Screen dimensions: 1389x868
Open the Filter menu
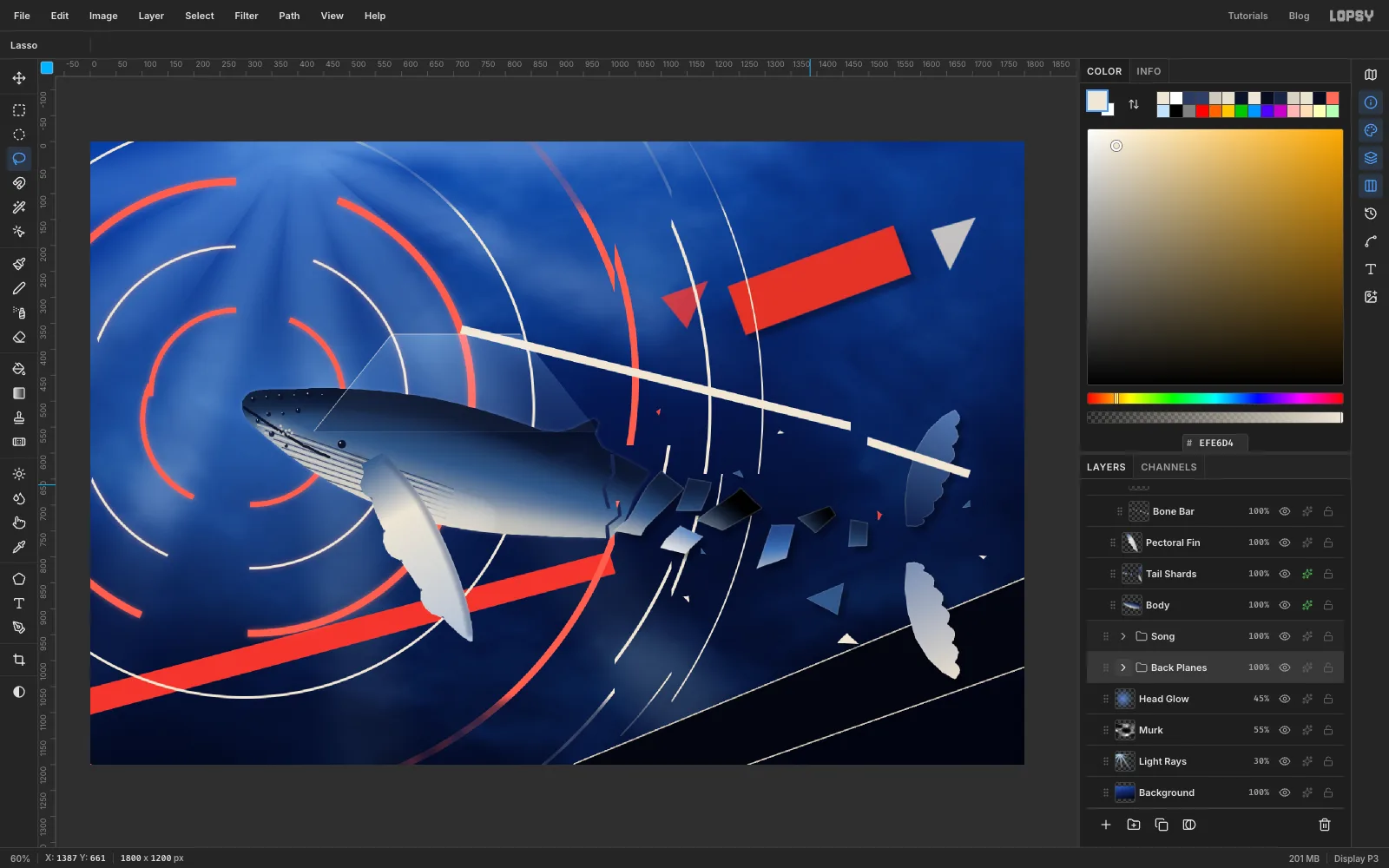coord(247,16)
